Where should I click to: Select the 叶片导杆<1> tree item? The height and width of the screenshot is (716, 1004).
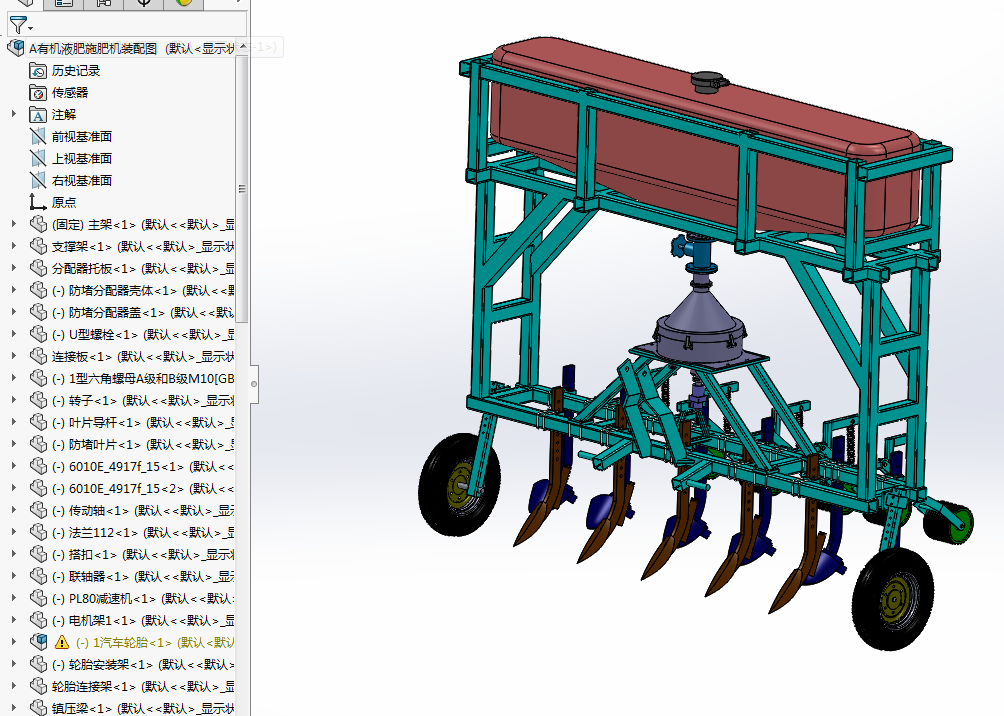pos(142,422)
